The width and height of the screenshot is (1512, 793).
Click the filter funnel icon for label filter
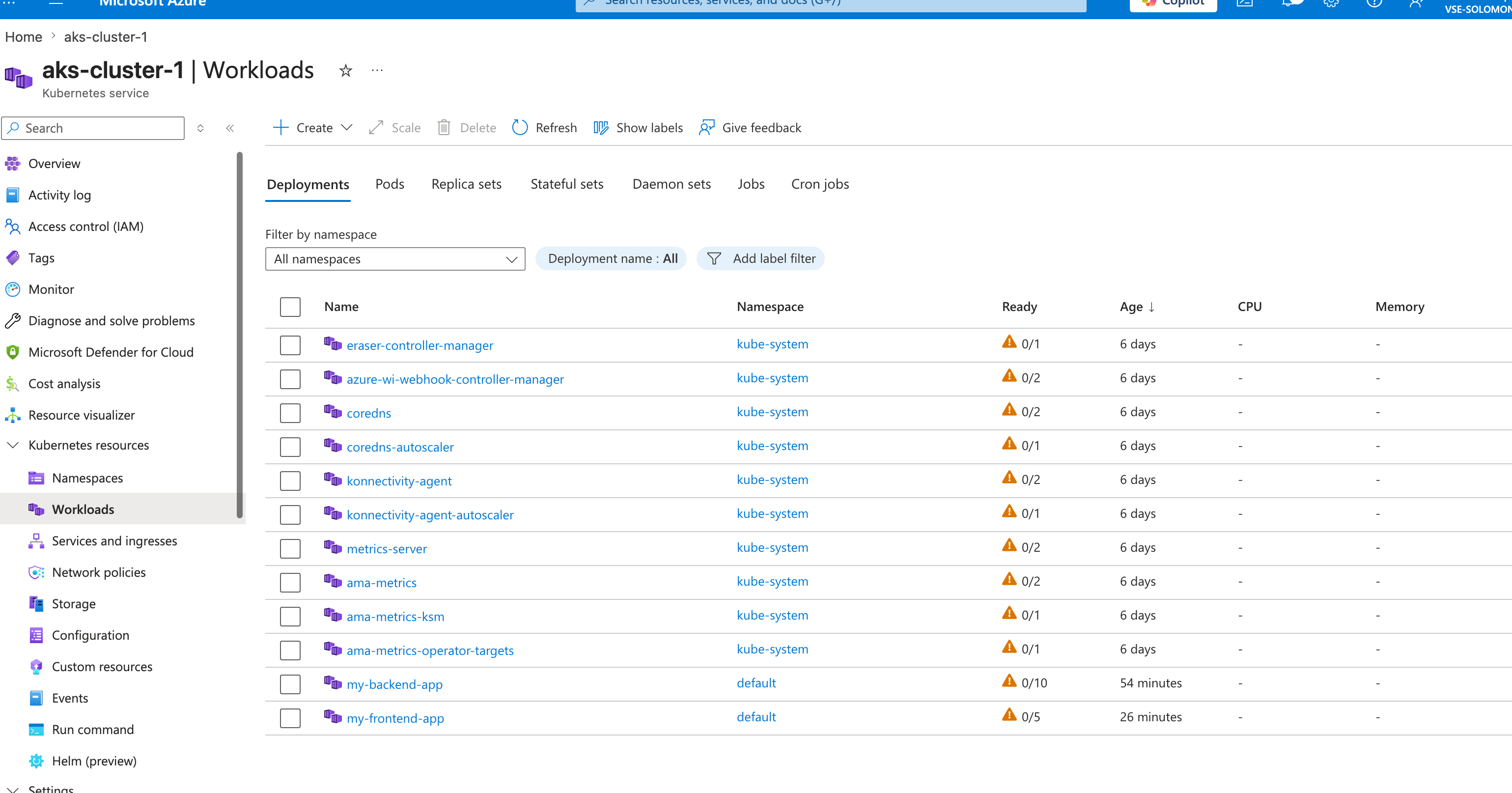tap(714, 259)
